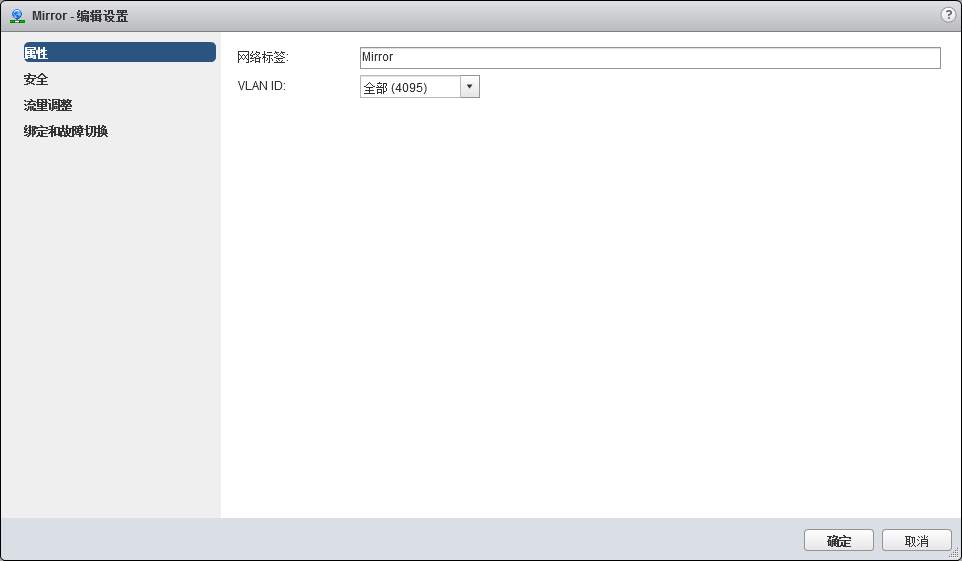962x561 pixels.
Task: Edit the 网络标签 field containing Mirror
Action: pyautogui.click(x=650, y=58)
